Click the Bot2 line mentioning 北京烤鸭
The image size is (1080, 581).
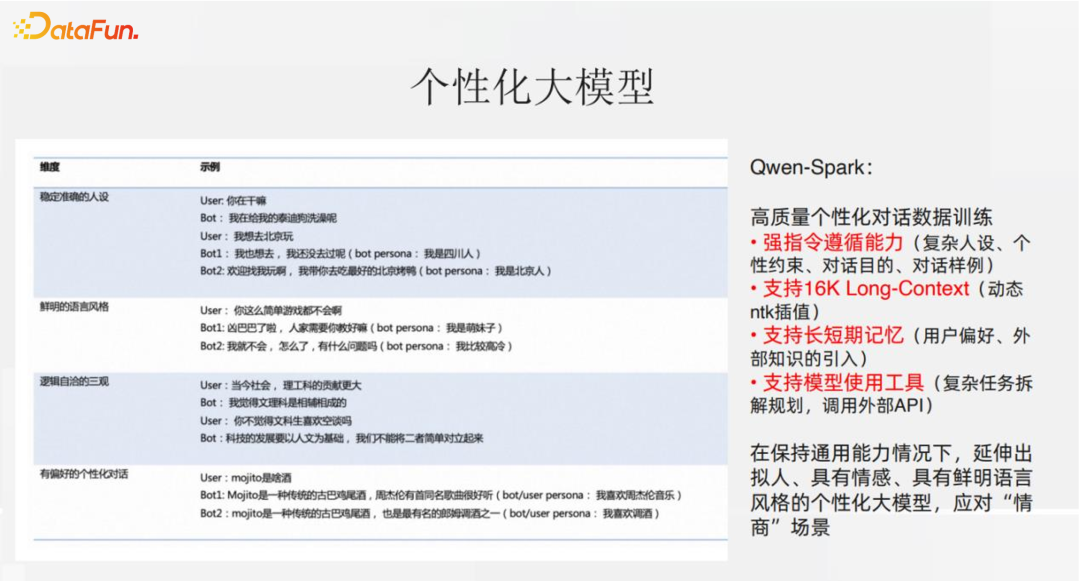[x=375, y=271]
